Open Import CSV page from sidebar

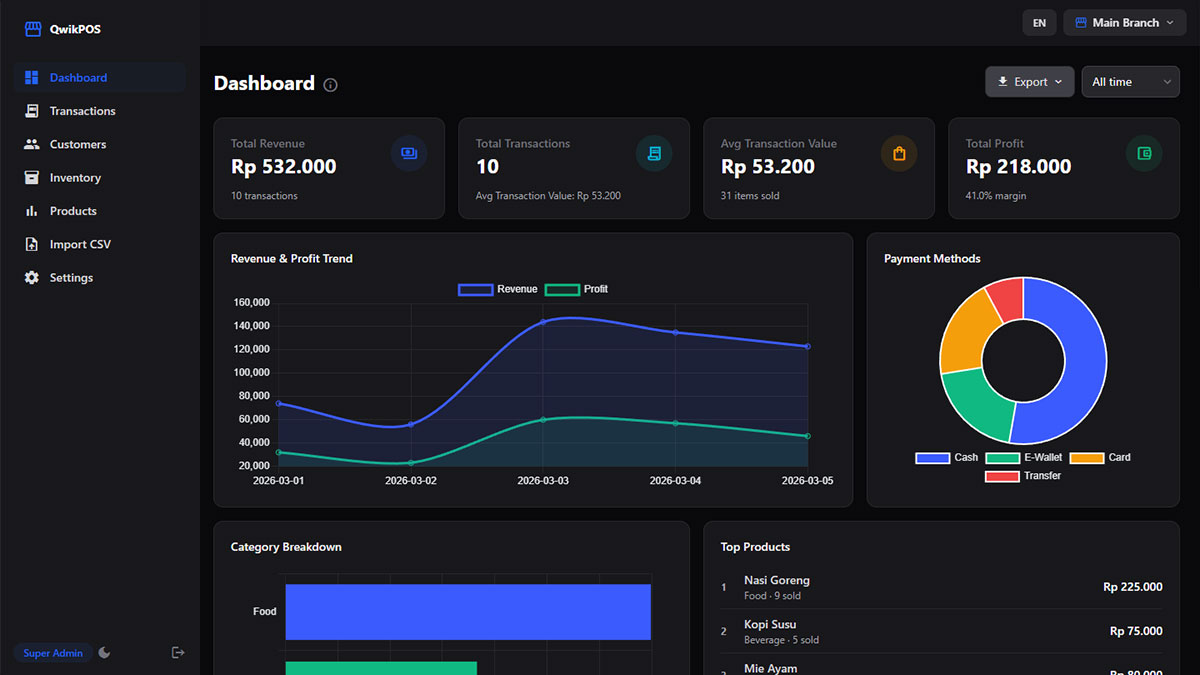[99, 244]
